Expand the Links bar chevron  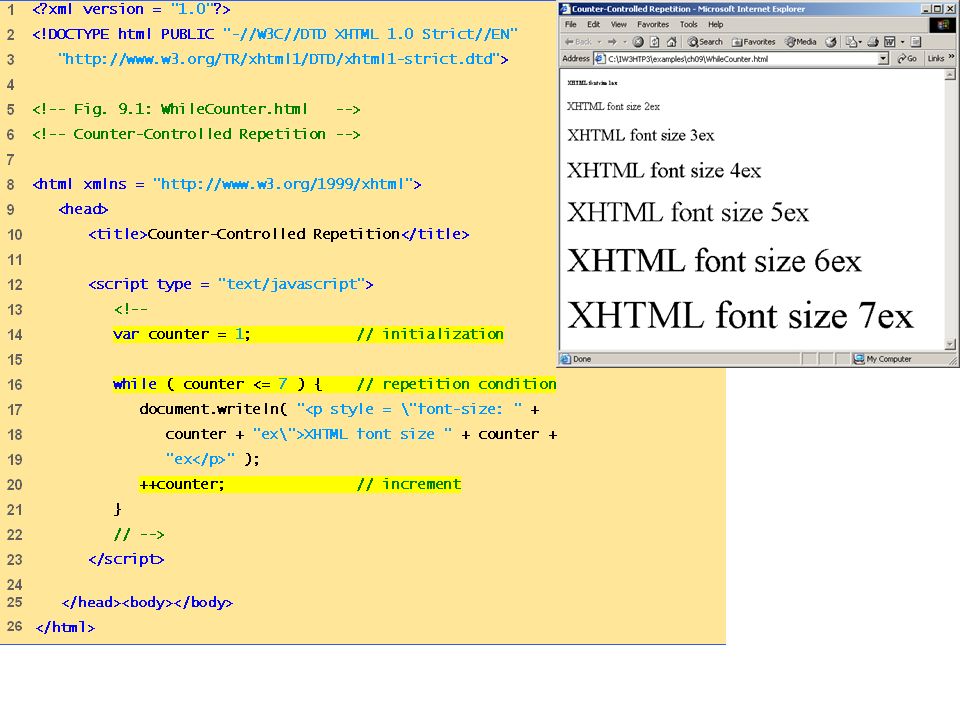pyautogui.click(x=951, y=56)
